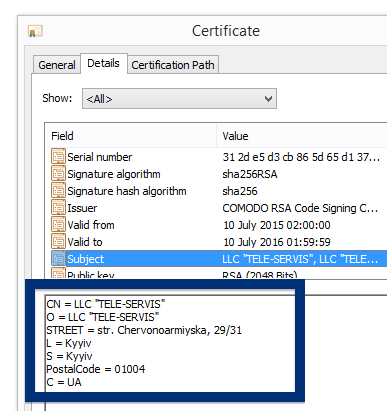Click the Subject field icon
387x411 pixels.
pyautogui.click(x=58, y=259)
